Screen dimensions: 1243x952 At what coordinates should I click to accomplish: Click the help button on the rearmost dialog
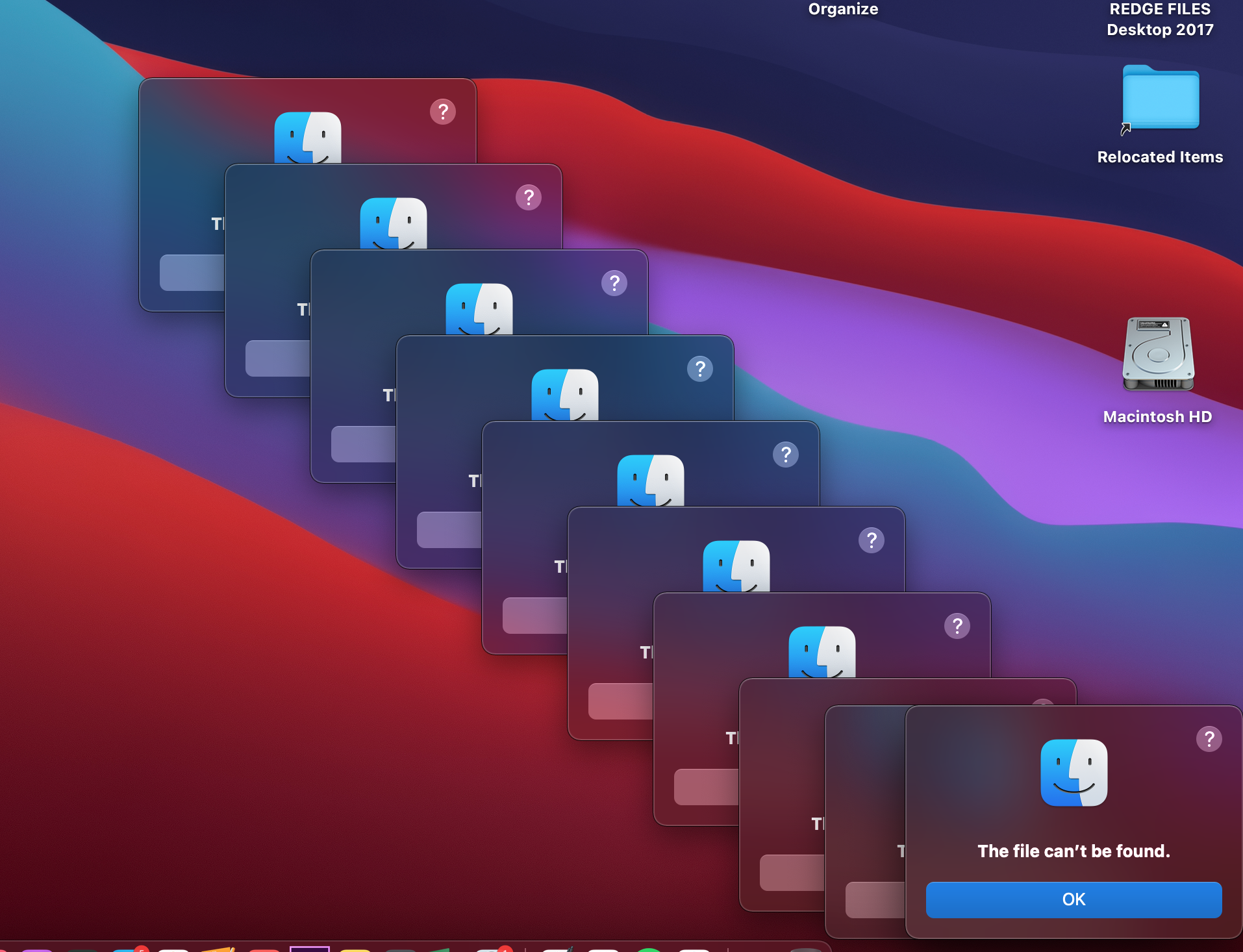pyautogui.click(x=443, y=112)
